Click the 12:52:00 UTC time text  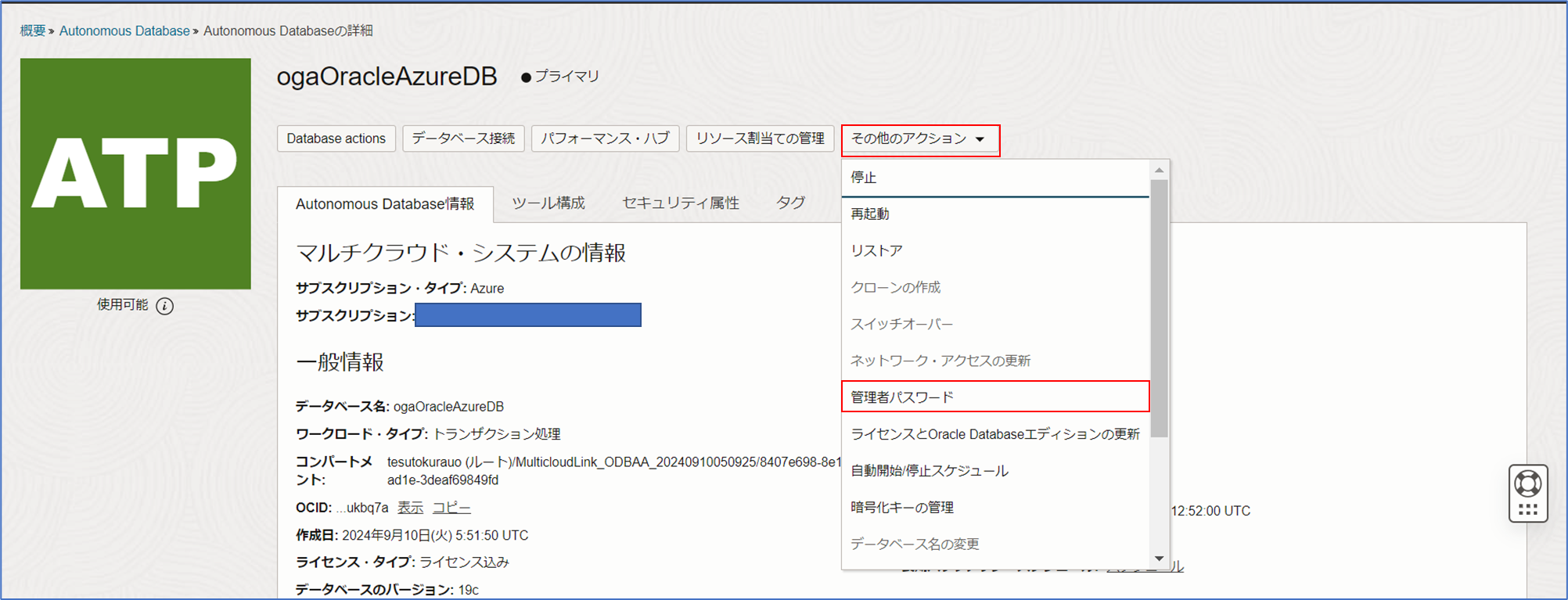[1210, 511]
